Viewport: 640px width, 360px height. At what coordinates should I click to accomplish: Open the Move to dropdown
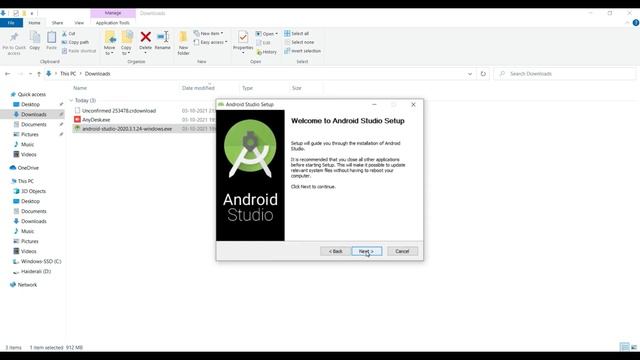(109, 43)
